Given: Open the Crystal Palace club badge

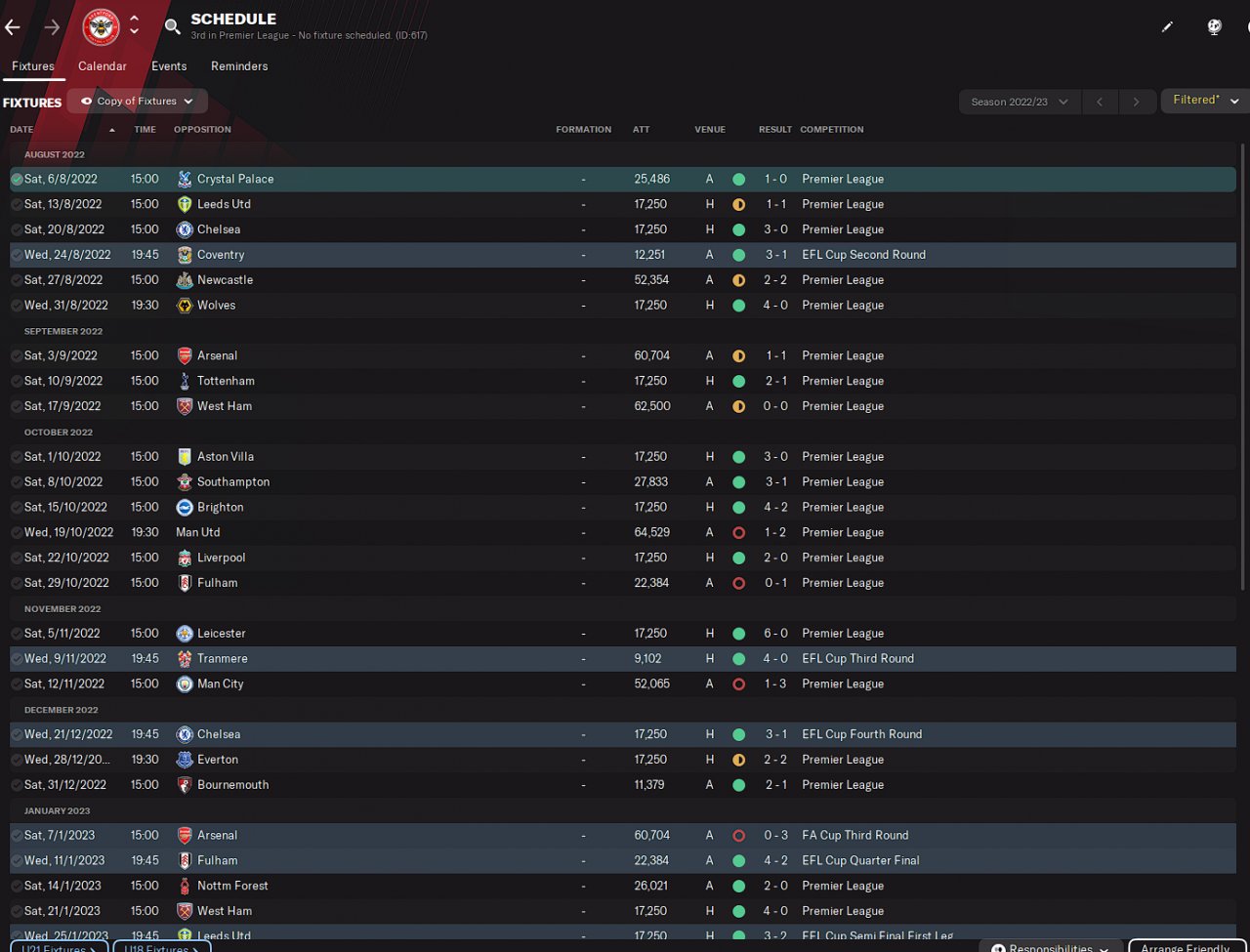Looking at the screenshot, I should [185, 180].
